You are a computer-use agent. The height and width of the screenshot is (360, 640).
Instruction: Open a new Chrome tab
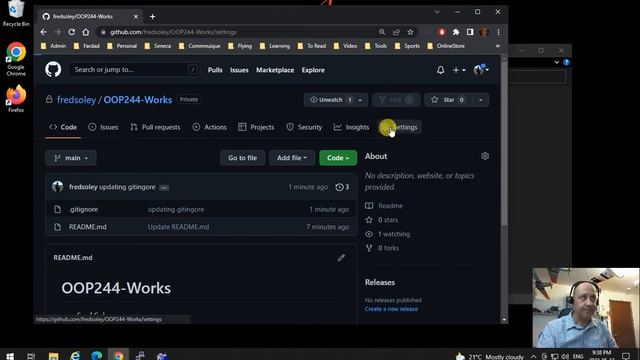coord(152,16)
